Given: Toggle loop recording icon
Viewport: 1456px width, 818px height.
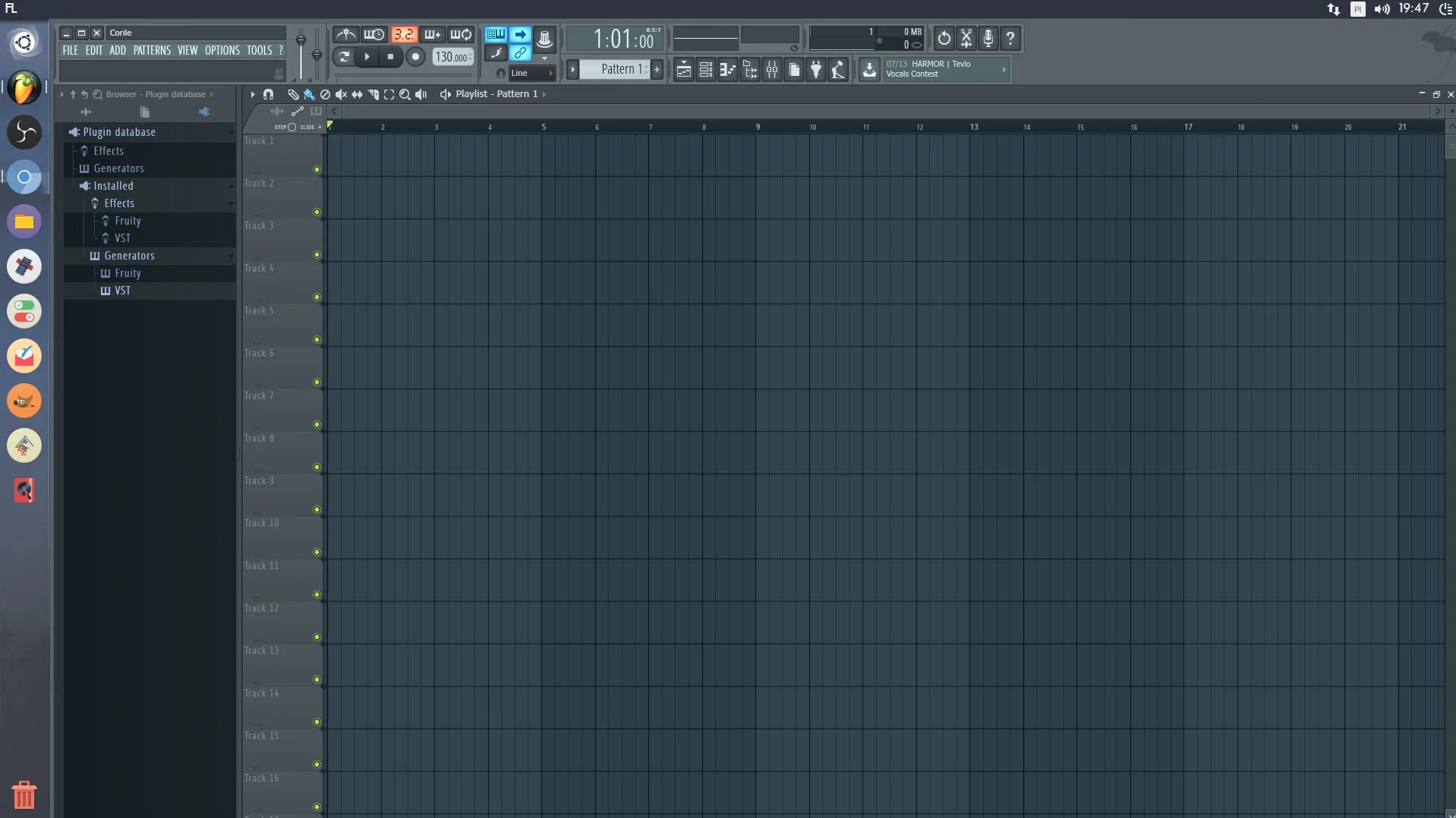Looking at the screenshot, I should [461, 34].
